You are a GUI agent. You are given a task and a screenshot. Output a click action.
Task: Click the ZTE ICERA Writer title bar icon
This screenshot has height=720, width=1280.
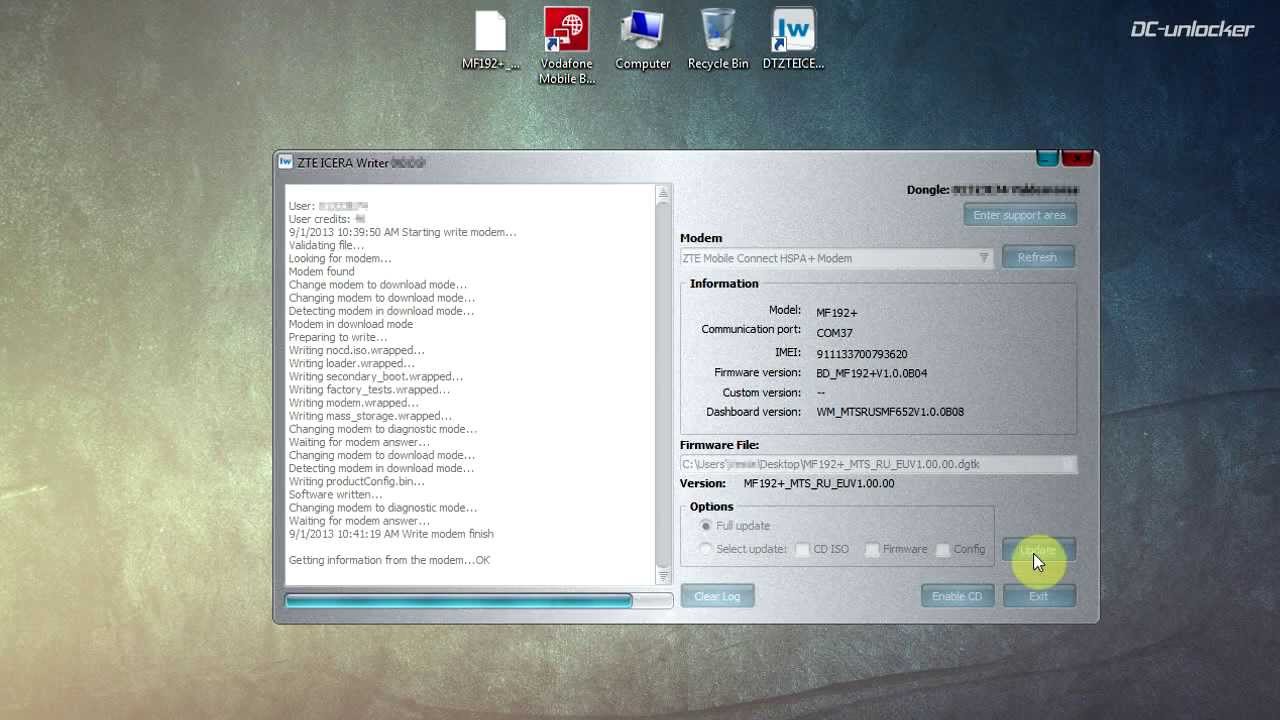point(285,162)
